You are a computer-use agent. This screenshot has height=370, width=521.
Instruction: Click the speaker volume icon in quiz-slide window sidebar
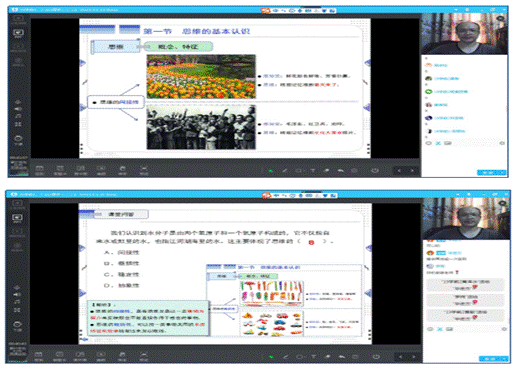[x=17, y=294]
